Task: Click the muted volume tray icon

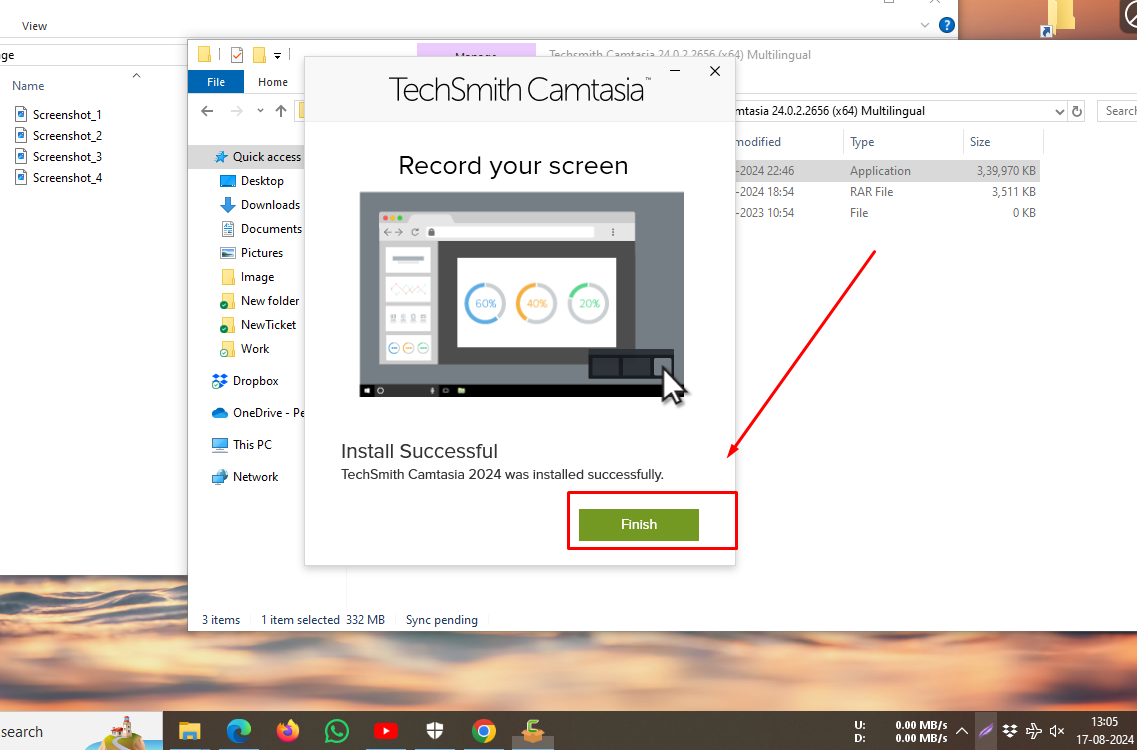Action: pos(1057,731)
